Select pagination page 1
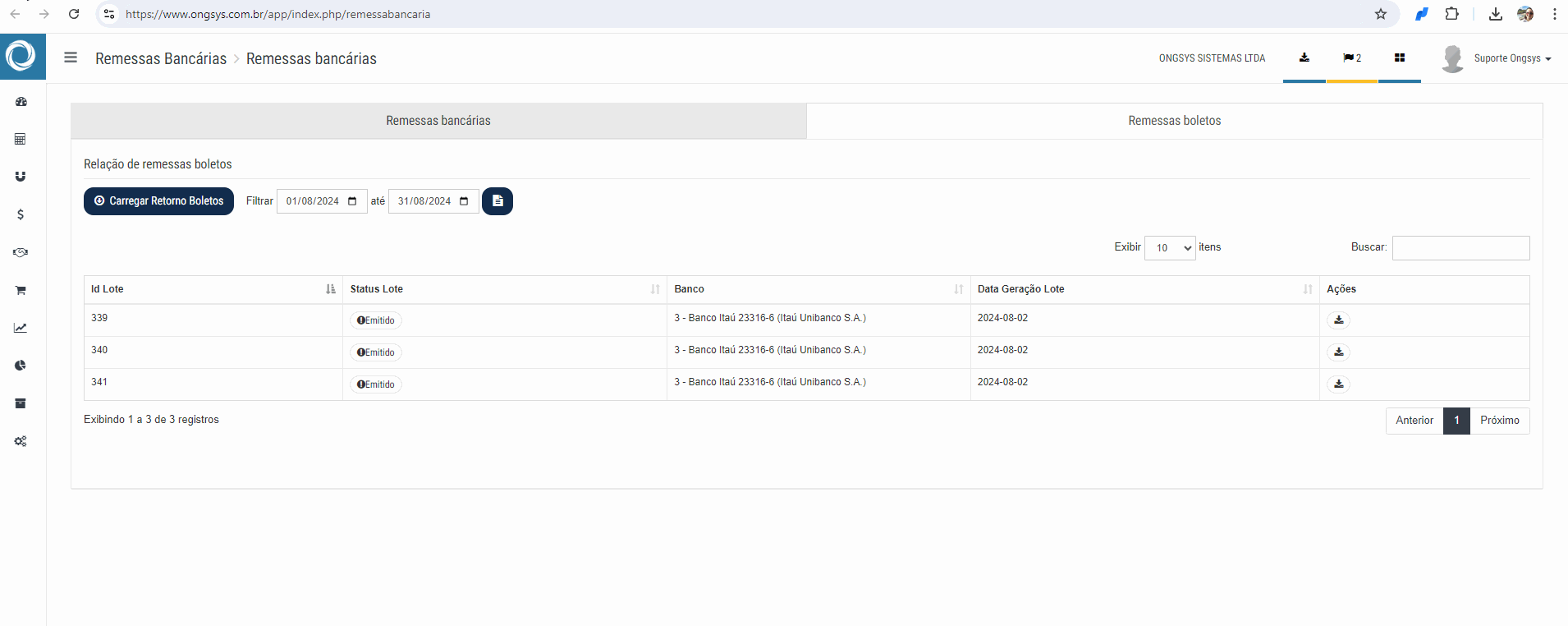Viewport: 1568px width, 626px height. click(1456, 421)
